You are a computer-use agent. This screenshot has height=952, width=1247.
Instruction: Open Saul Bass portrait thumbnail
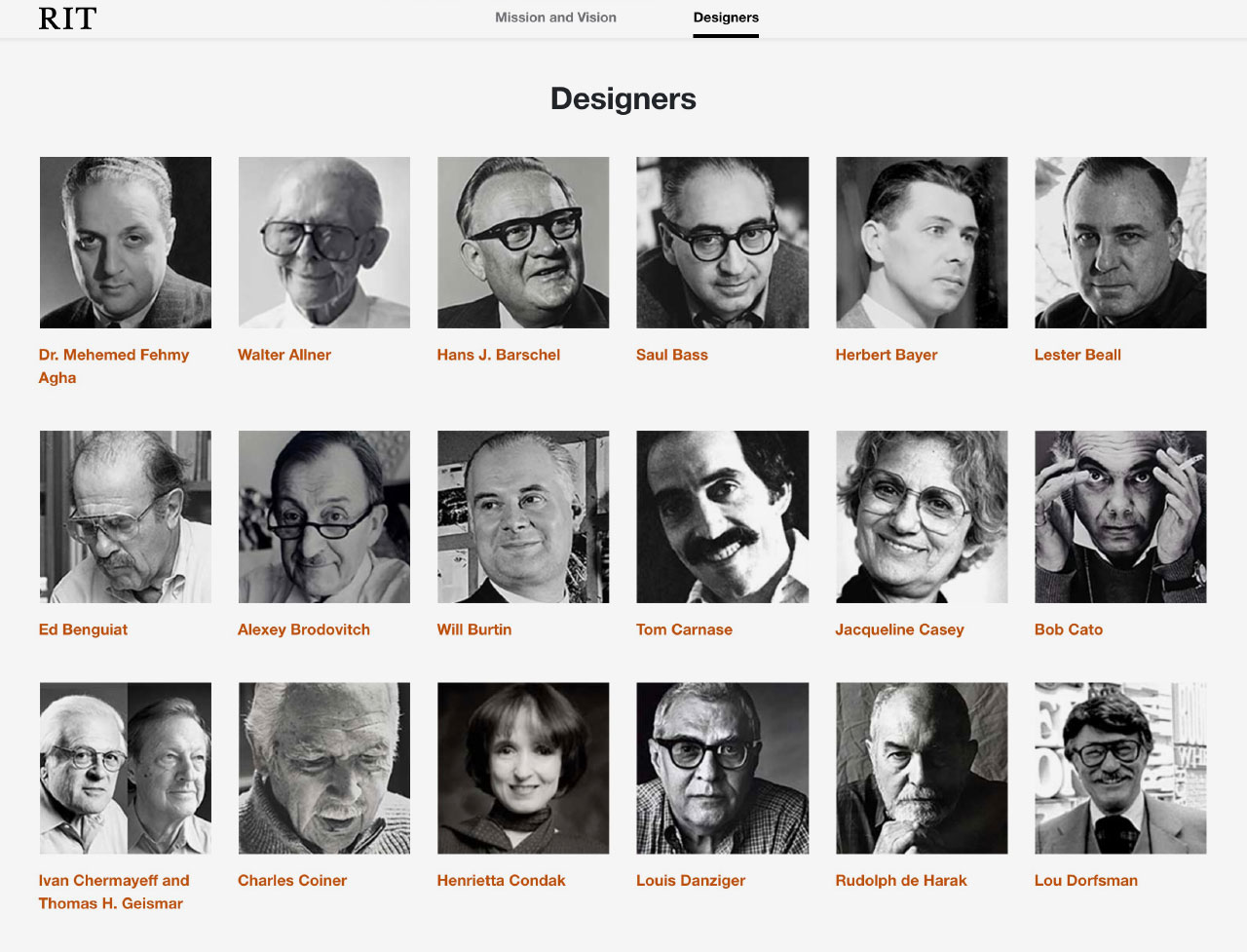point(722,243)
